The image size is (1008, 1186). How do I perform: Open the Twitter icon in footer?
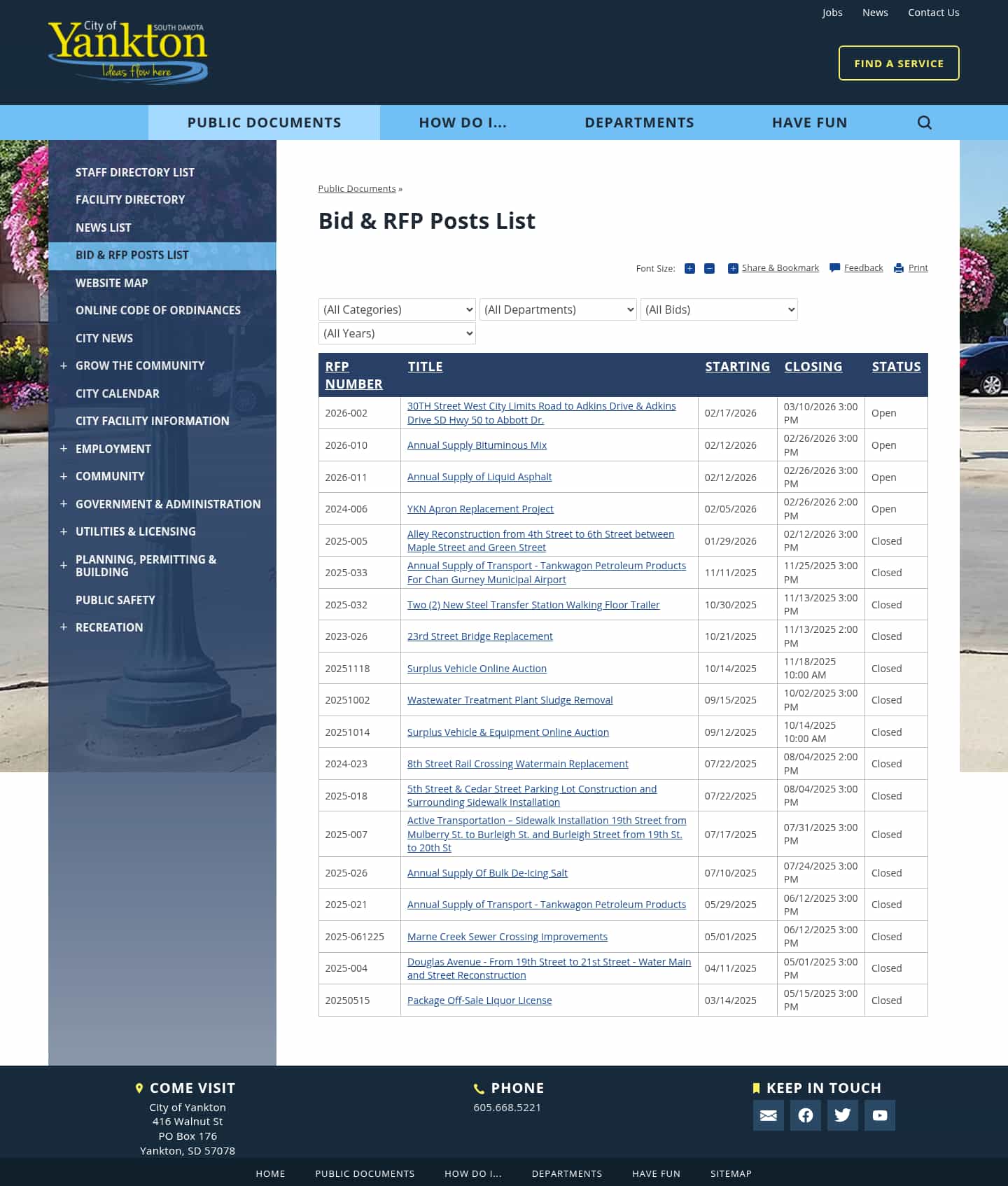tap(842, 1115)
